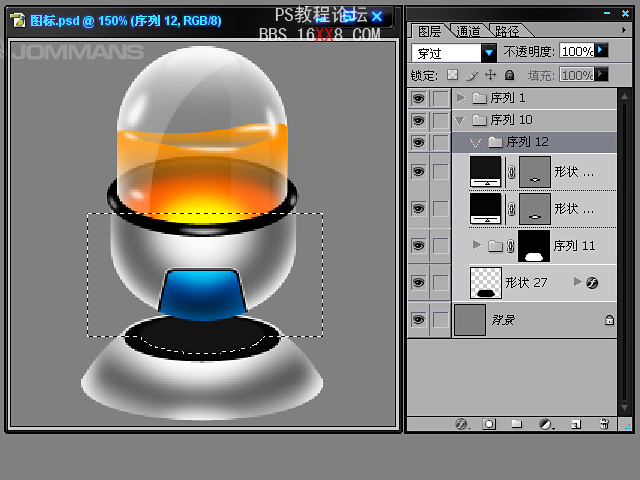Toggle visibility of 序列 1 group
This screenshot has height=480, width=640.
click(418, 98)
